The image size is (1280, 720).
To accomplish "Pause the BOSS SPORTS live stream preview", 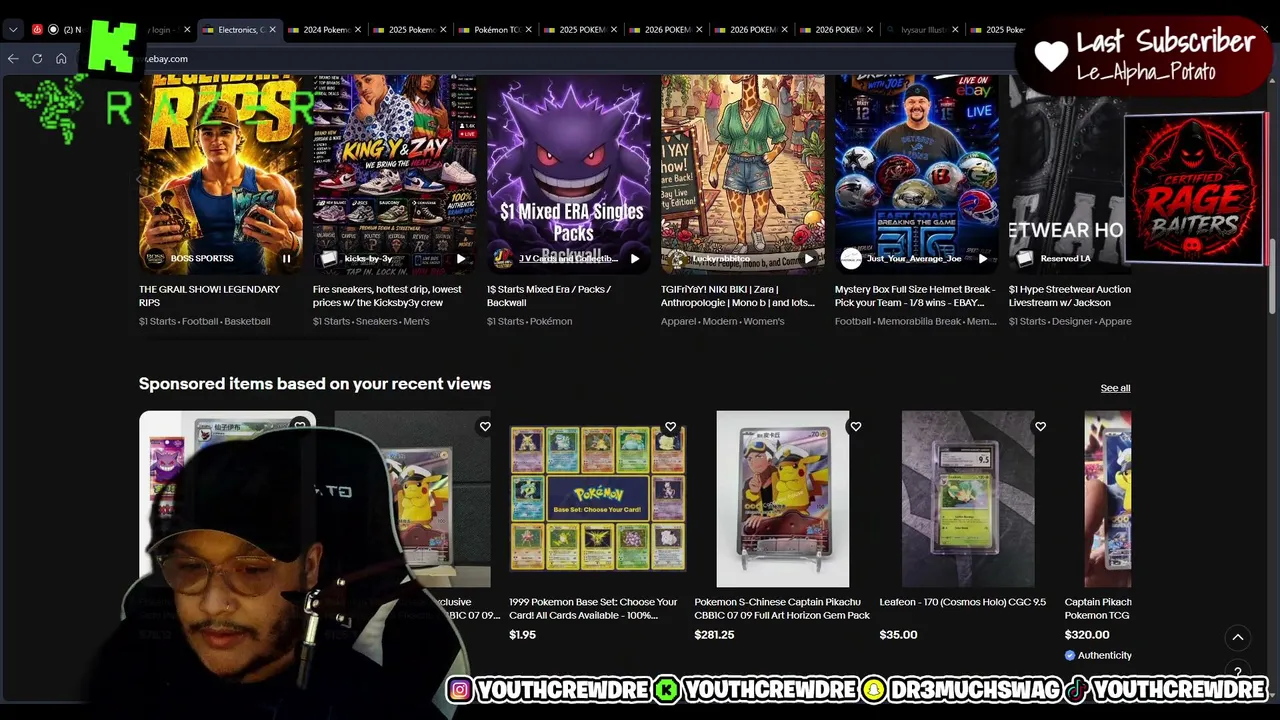I will click(x=286, y=258).
